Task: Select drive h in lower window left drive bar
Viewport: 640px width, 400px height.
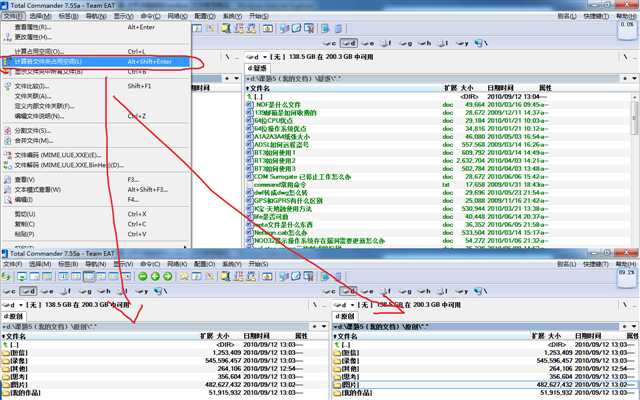Action: [x=104, y=291]
